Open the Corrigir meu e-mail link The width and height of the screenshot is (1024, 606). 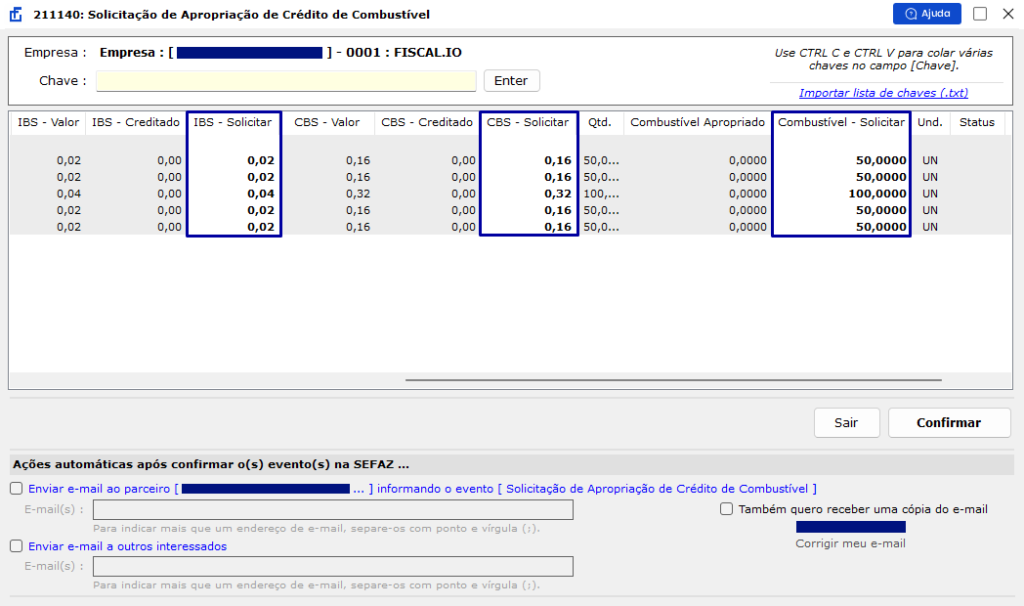(x=850, y=543)
